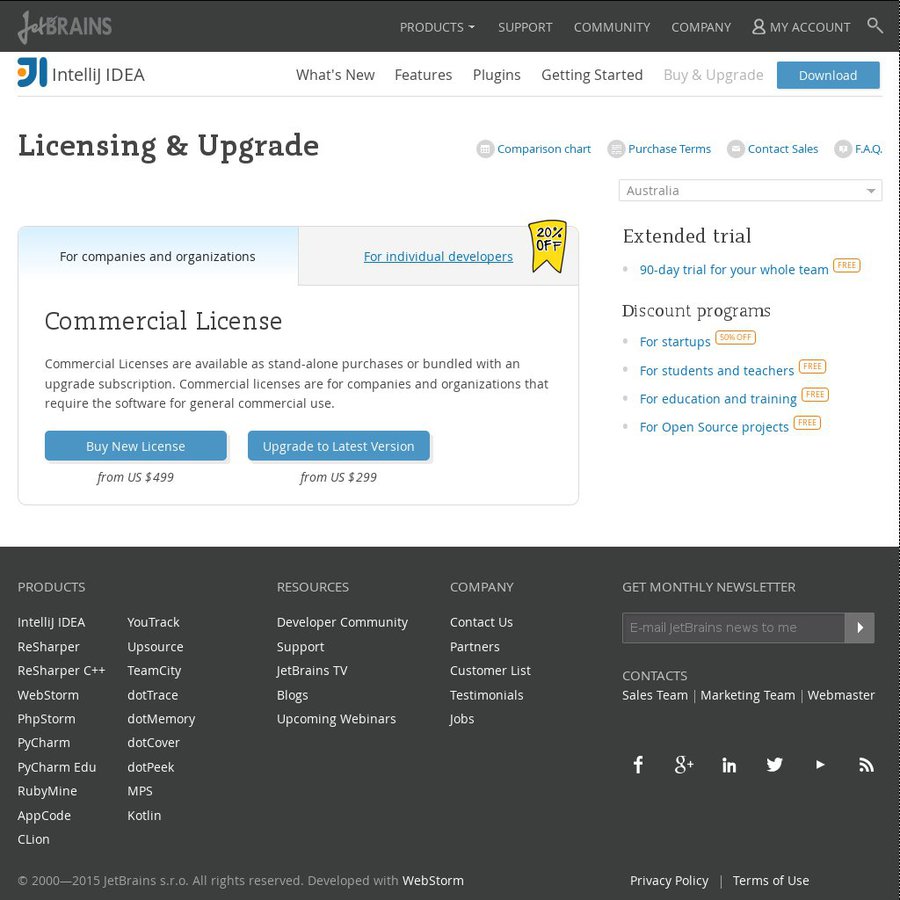900x900 pixels.
Task: Expand the Products dropdown menu
Action: click(x=437, y=27)
